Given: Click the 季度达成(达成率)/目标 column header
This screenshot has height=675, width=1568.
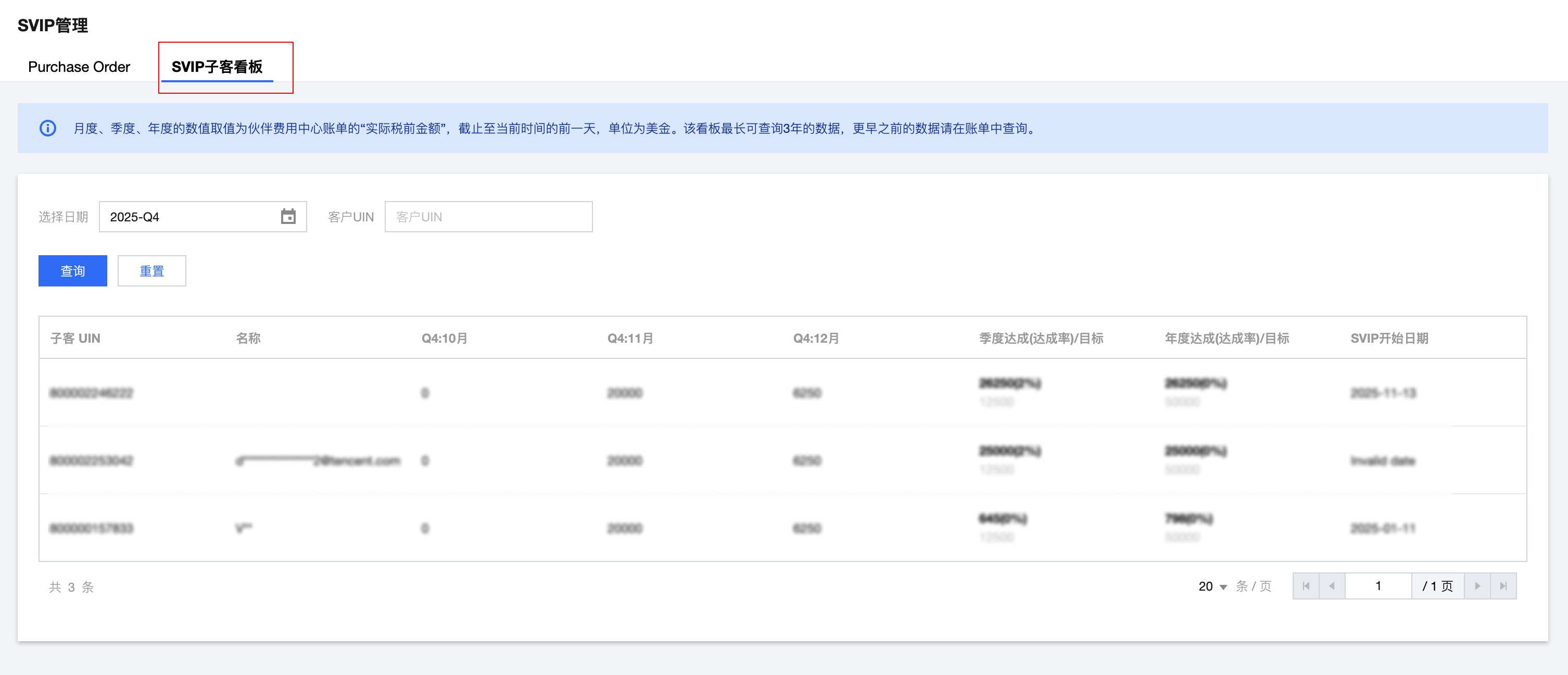Looking at the screenshot, I should point(1041,338).
